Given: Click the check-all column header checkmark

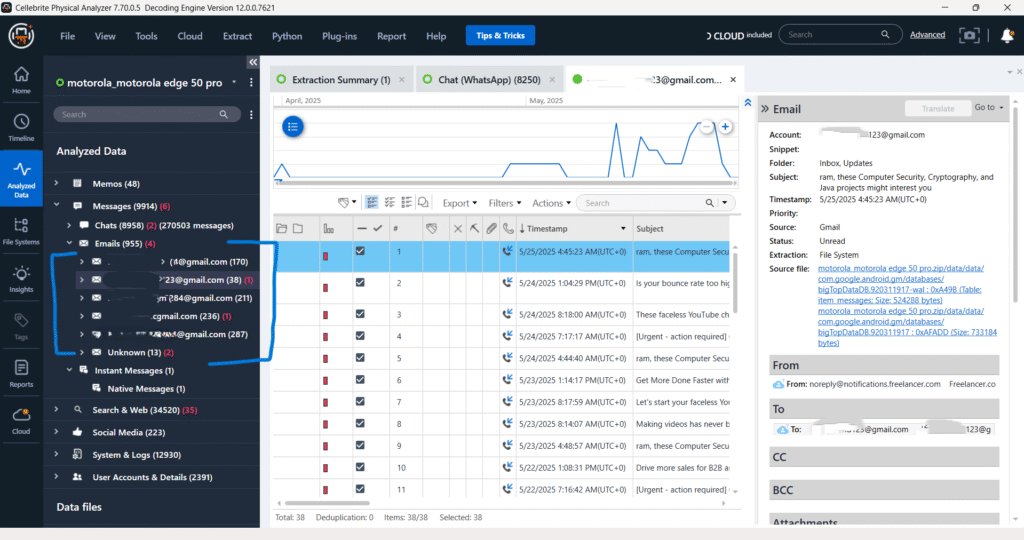Looking at the screenshot, I should (x=377, y=229).
